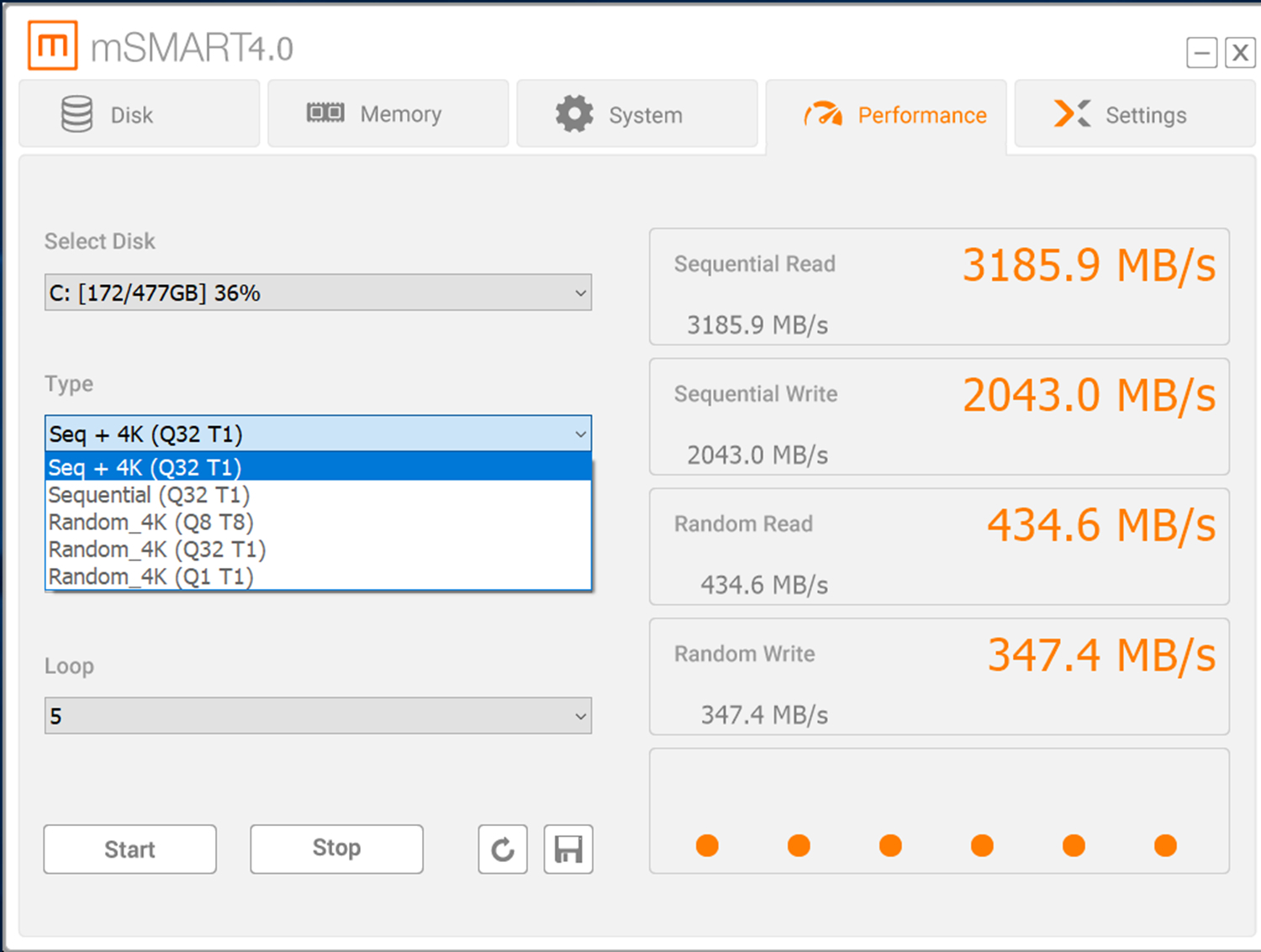This screenshot has height=952, width=1261.
Task: Switch to the Memory tab
Action: [388, 113]
